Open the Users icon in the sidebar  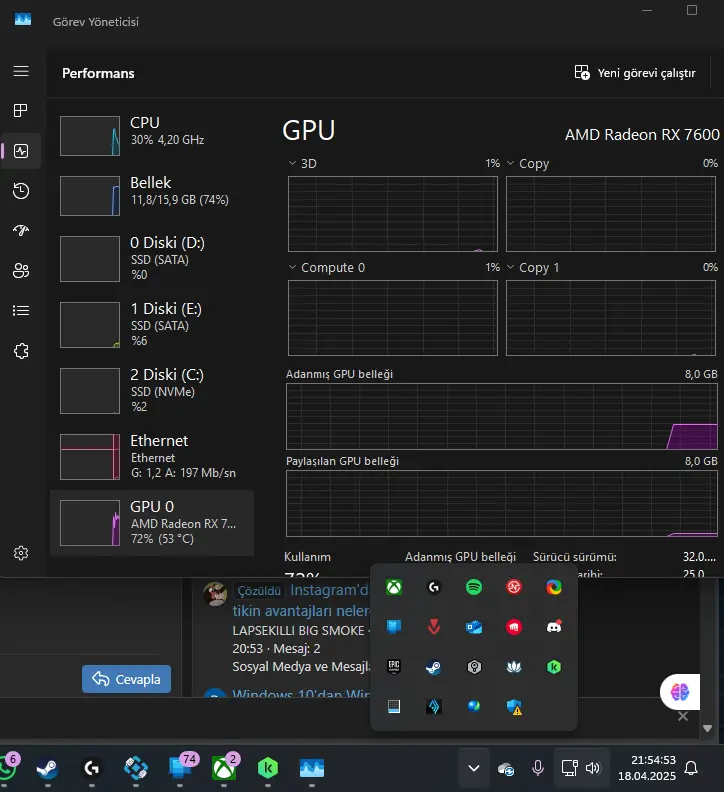21,271
